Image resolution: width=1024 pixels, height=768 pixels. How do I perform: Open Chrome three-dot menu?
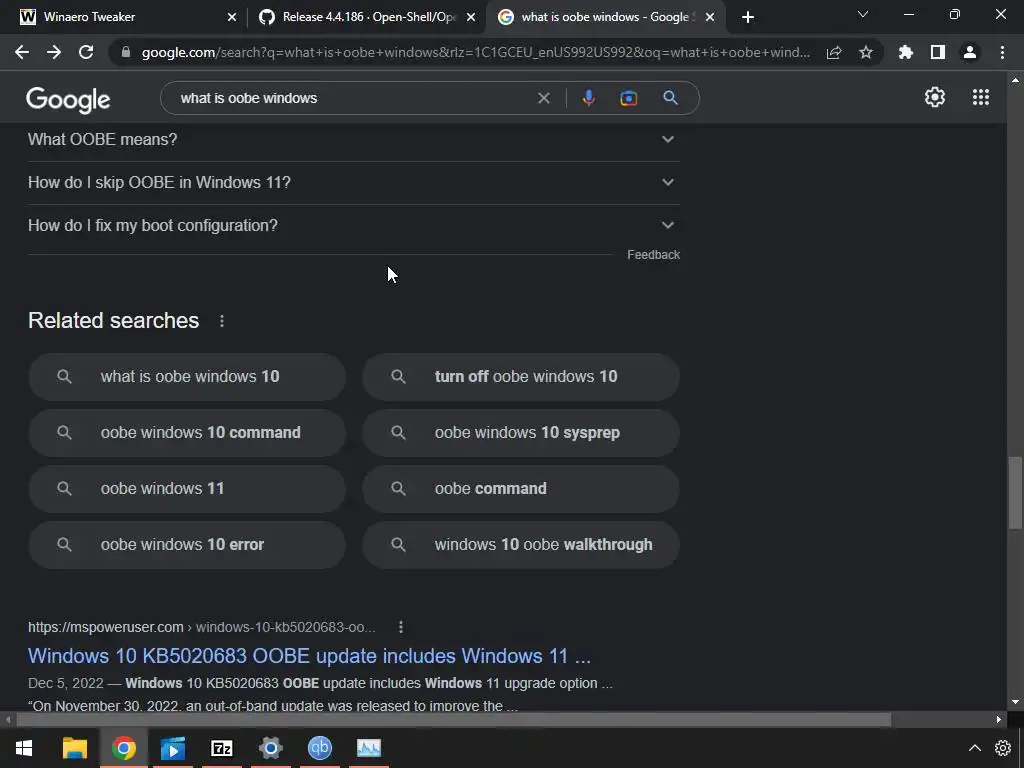1002,52
